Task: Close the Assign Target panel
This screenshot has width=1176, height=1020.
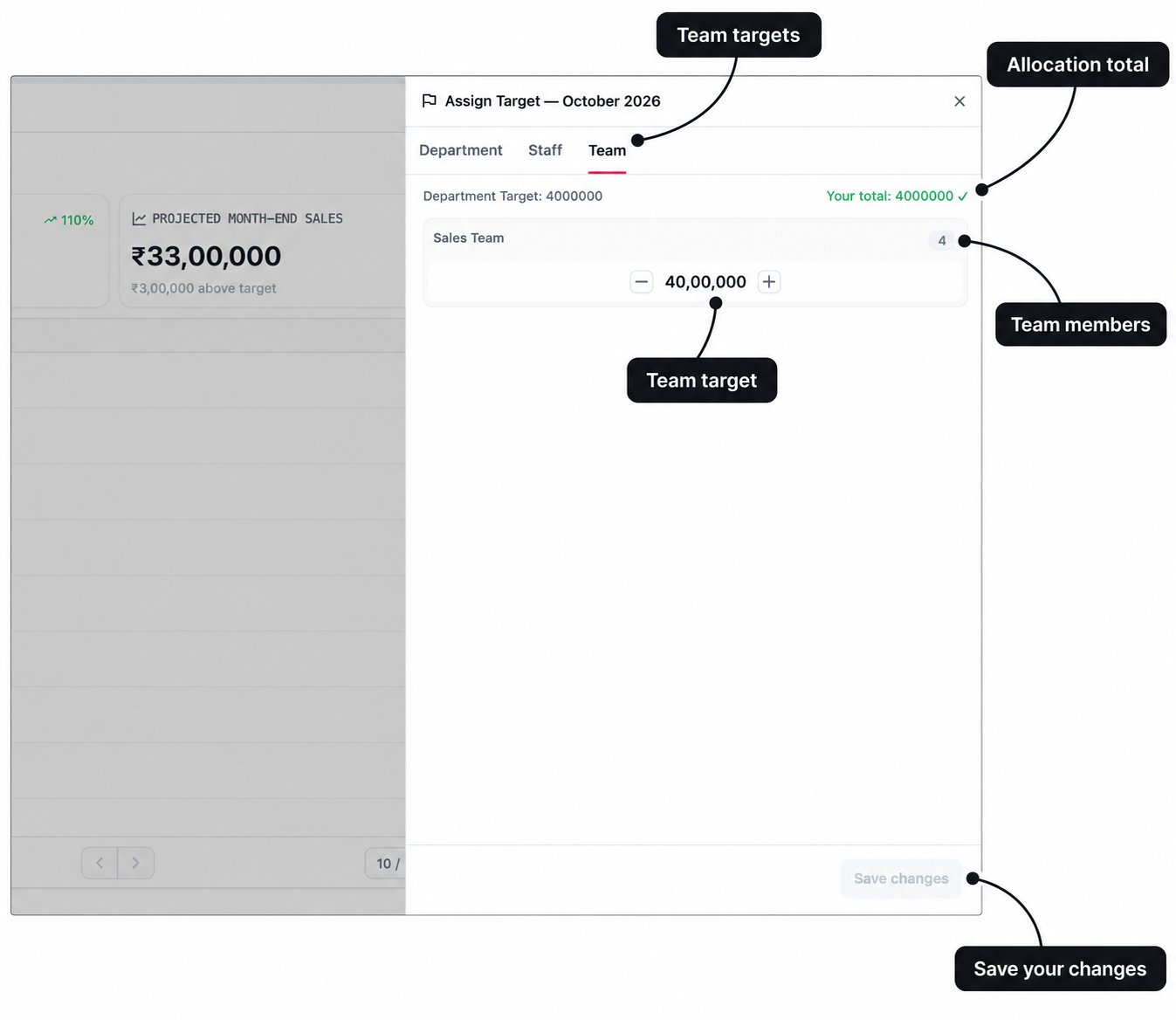Action: [x=959, y=101]
